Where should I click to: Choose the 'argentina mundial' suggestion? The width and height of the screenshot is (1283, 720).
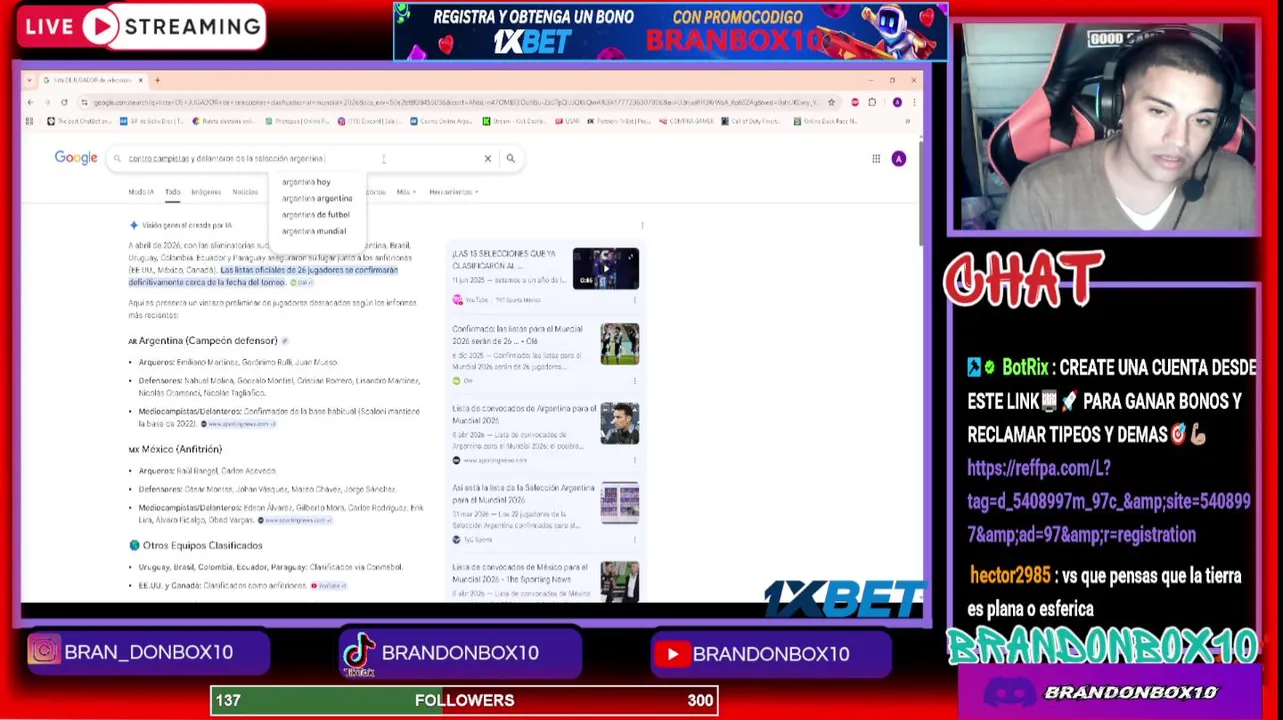[314, 231]
